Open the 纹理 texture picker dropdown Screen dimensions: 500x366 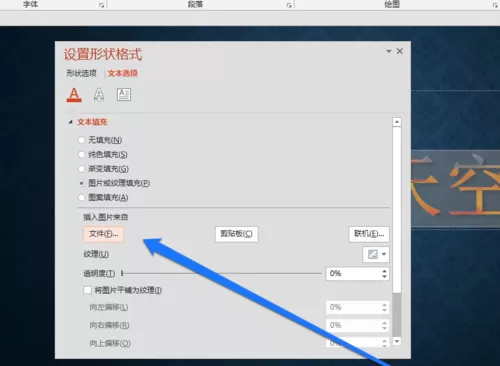coord(376,254)
